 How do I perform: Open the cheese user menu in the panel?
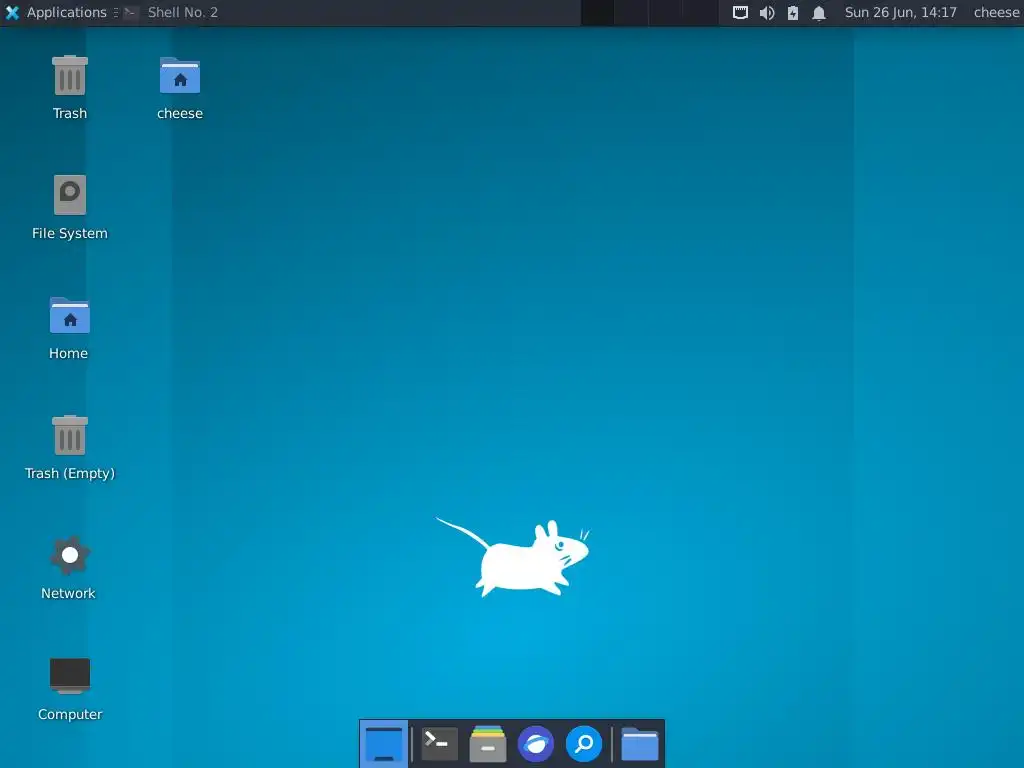pyautogui.click(x=996, y=12)
